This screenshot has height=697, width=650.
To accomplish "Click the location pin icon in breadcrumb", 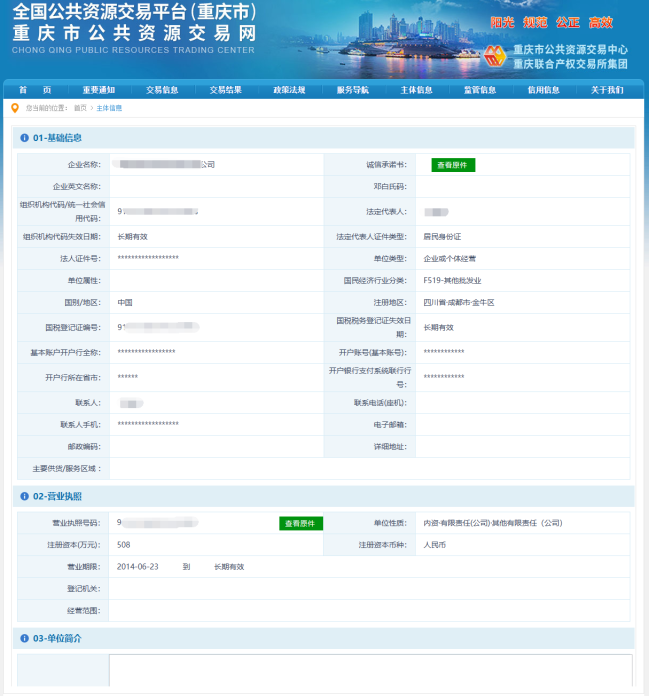I will pos(15,108).
